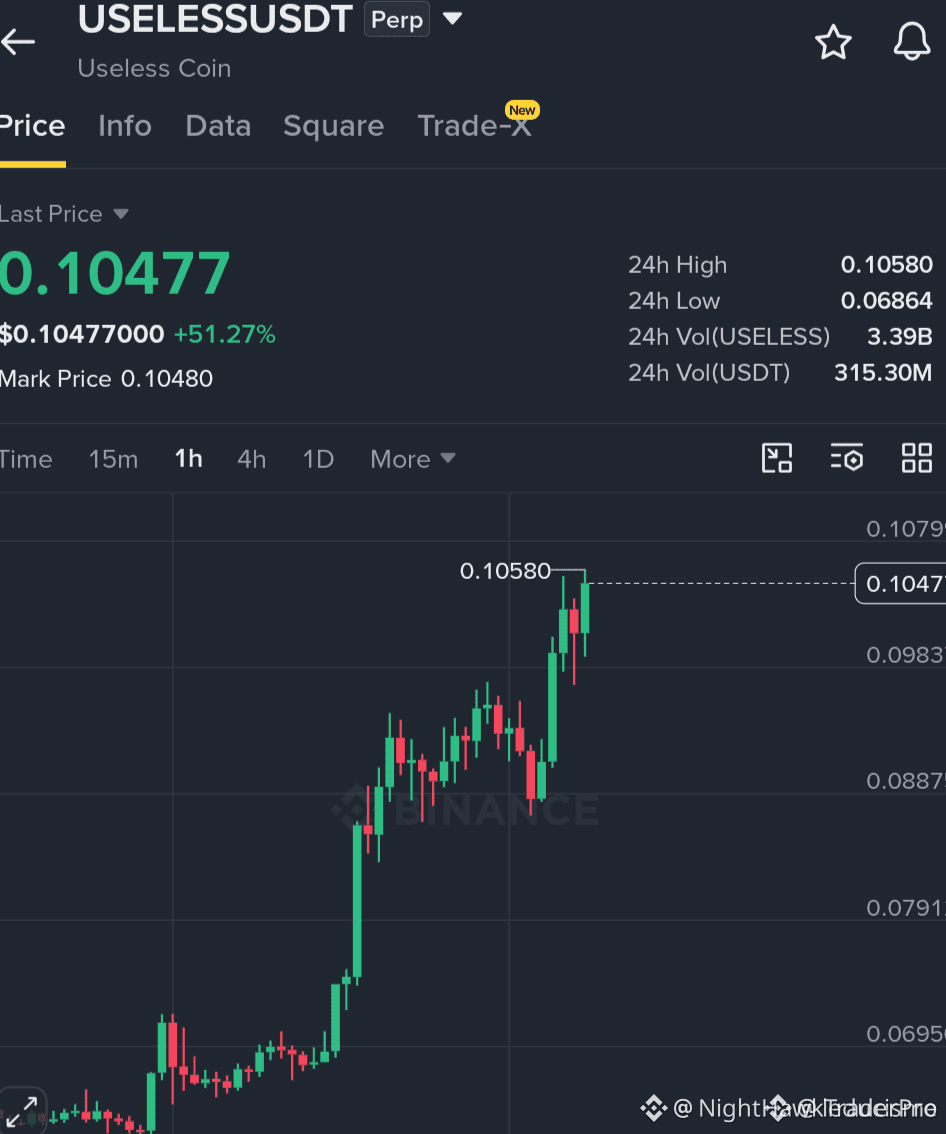Image resolution: width=946 pixels, height=1134 pixels.
Task: Open the Last Price dropdown
Action: pos(64,214)
